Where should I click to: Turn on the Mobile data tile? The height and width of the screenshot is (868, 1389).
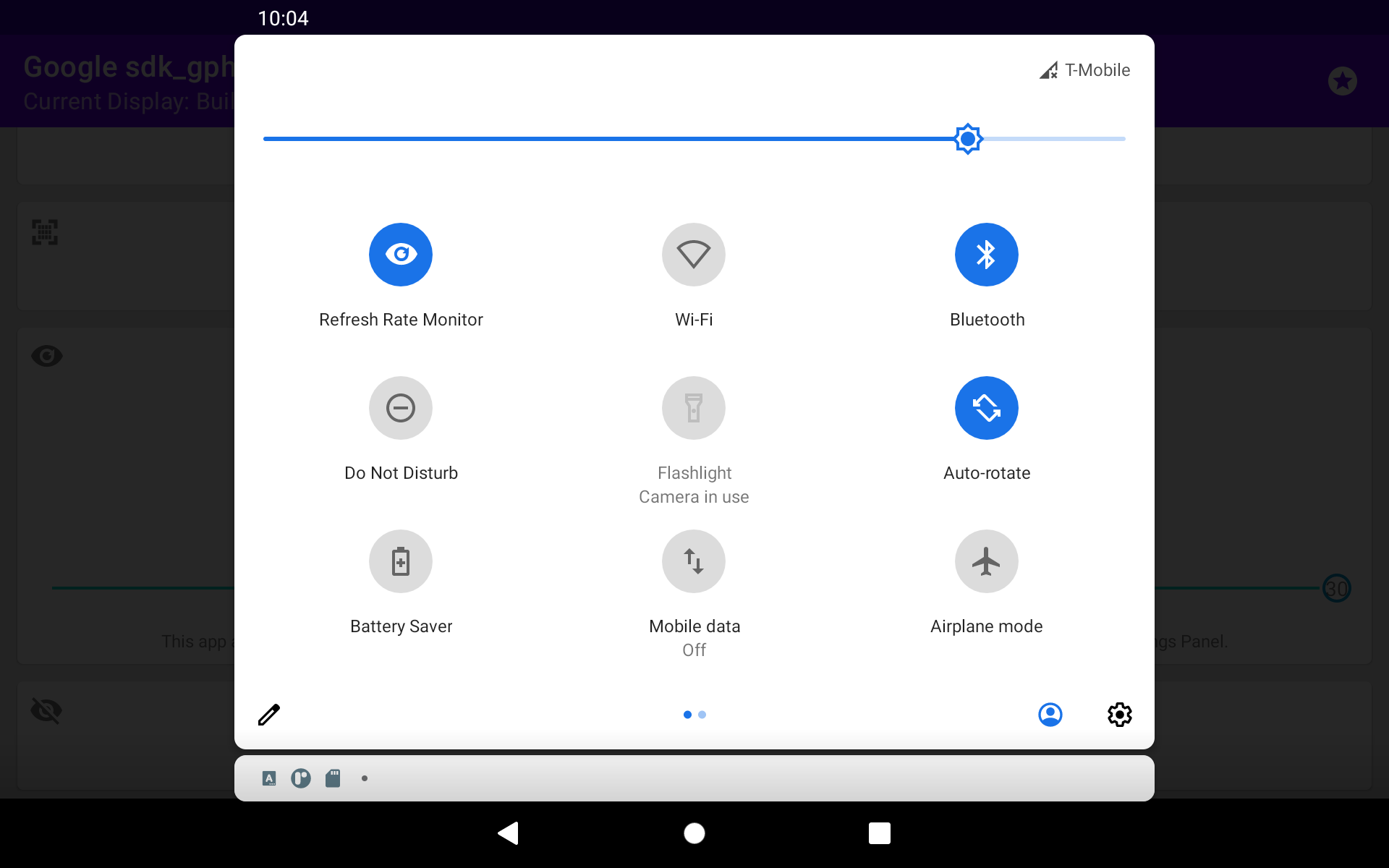click(693, 561)
